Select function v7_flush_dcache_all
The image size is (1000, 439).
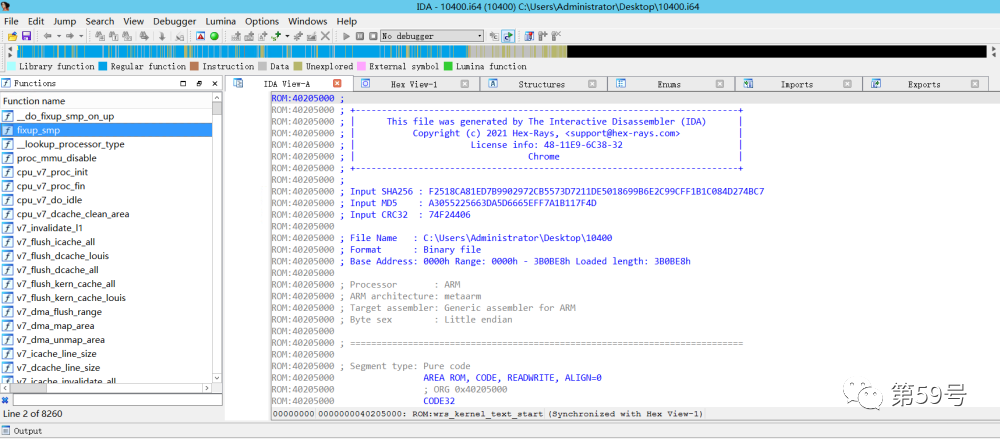pyautogui.click(x=57, y=270)
